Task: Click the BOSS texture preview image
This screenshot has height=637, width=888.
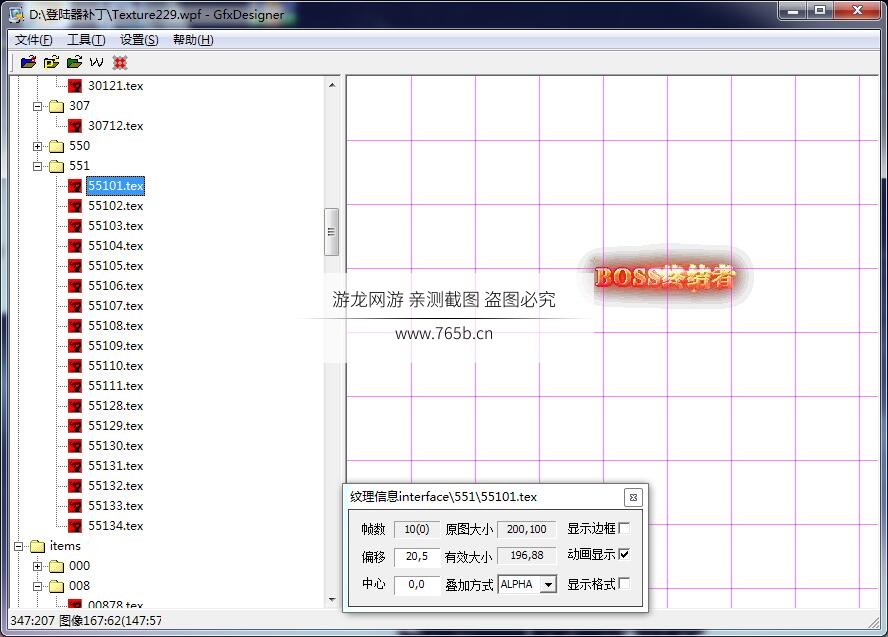Action: pyautogui.click(x=665, y=277)
